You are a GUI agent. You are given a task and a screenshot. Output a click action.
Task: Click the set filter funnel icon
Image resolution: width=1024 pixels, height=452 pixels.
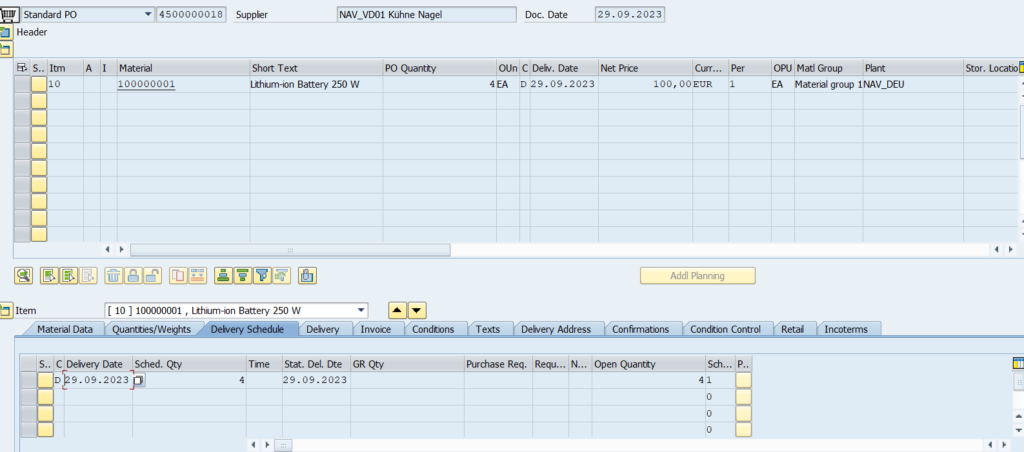tap(263, 275)
